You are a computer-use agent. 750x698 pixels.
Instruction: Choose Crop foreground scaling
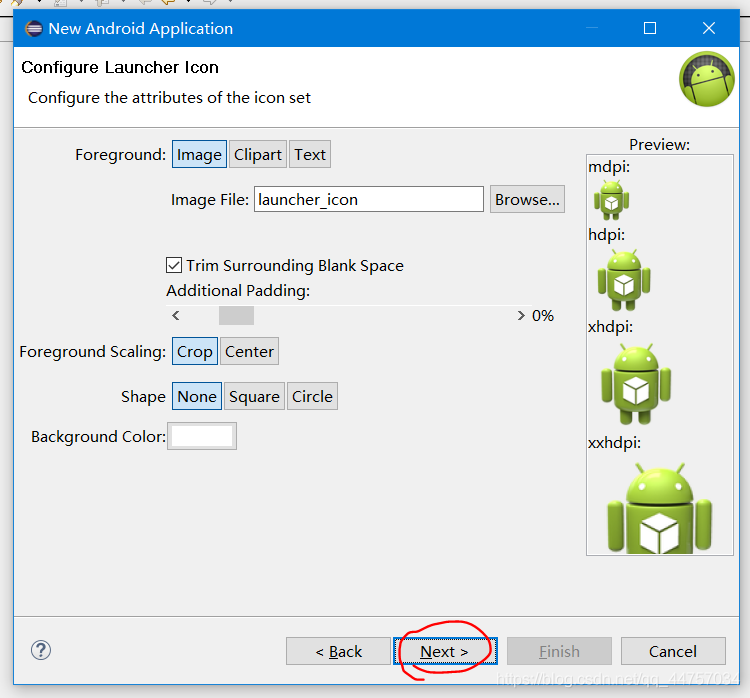click(195, 351)
